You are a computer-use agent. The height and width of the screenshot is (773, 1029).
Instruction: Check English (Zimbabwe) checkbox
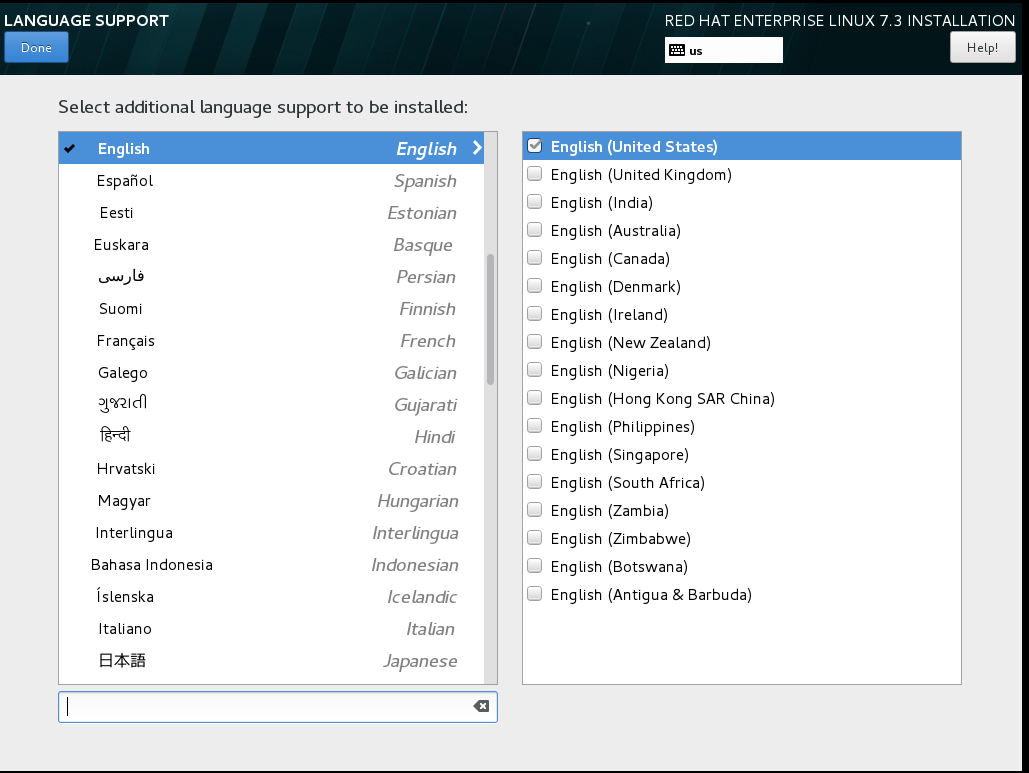pyautogui.click(x=535, y=538)
